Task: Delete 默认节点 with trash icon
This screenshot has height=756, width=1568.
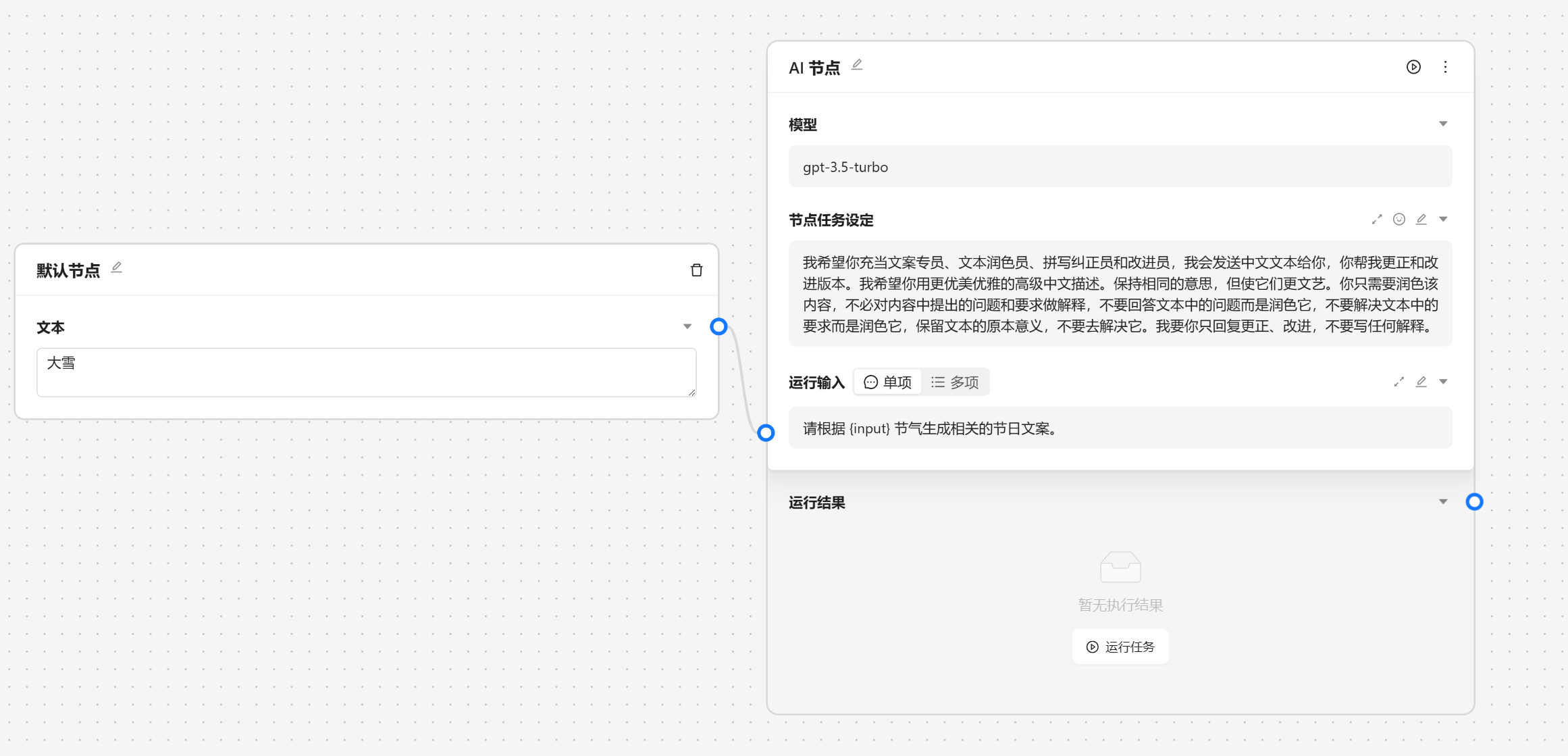Action: [696, 270]
